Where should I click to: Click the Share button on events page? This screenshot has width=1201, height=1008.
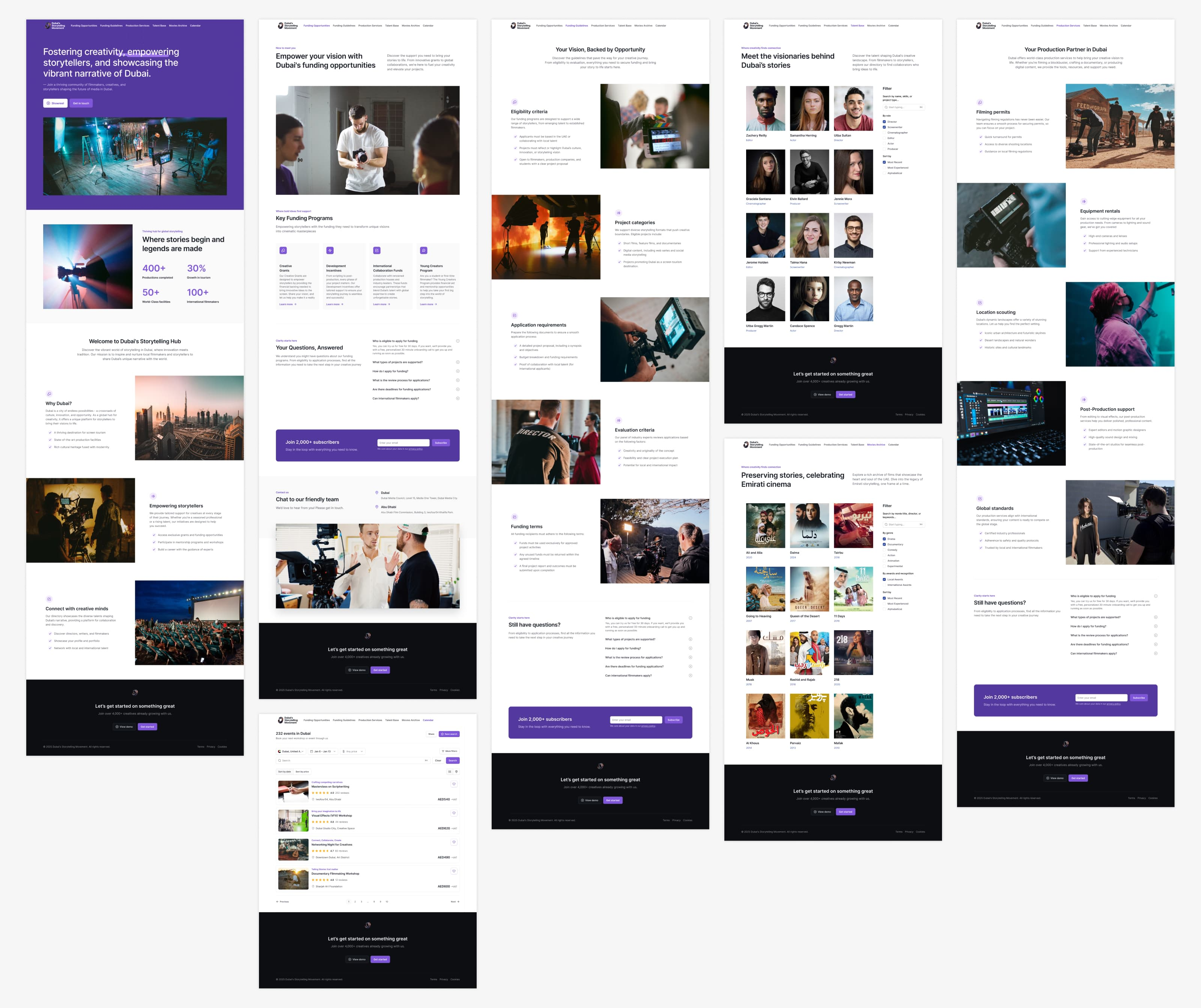(431, 734)
